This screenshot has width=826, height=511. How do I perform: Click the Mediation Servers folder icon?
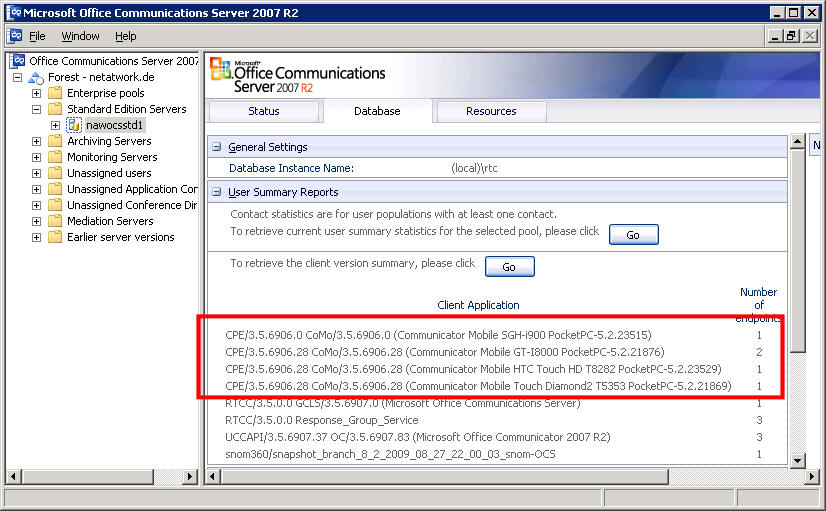click(x=55, y=221)
